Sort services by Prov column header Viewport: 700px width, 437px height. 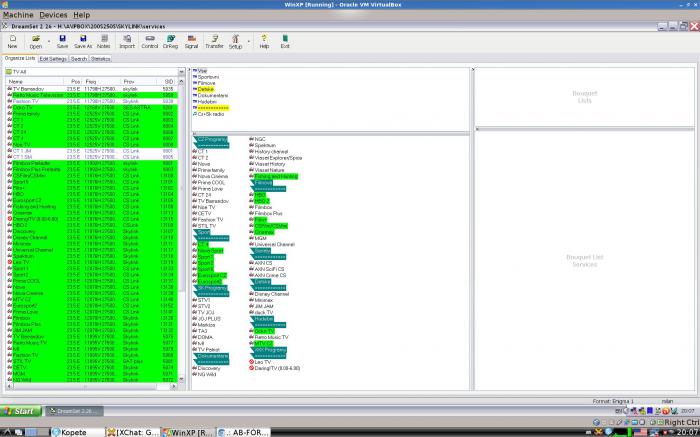click(x=139, y=82)
